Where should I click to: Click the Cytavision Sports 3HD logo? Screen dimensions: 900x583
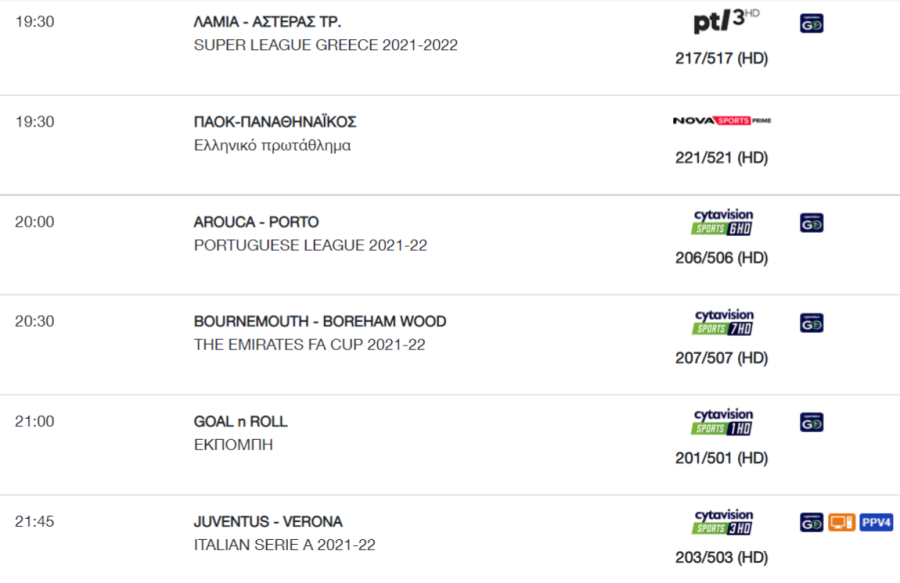723,522
